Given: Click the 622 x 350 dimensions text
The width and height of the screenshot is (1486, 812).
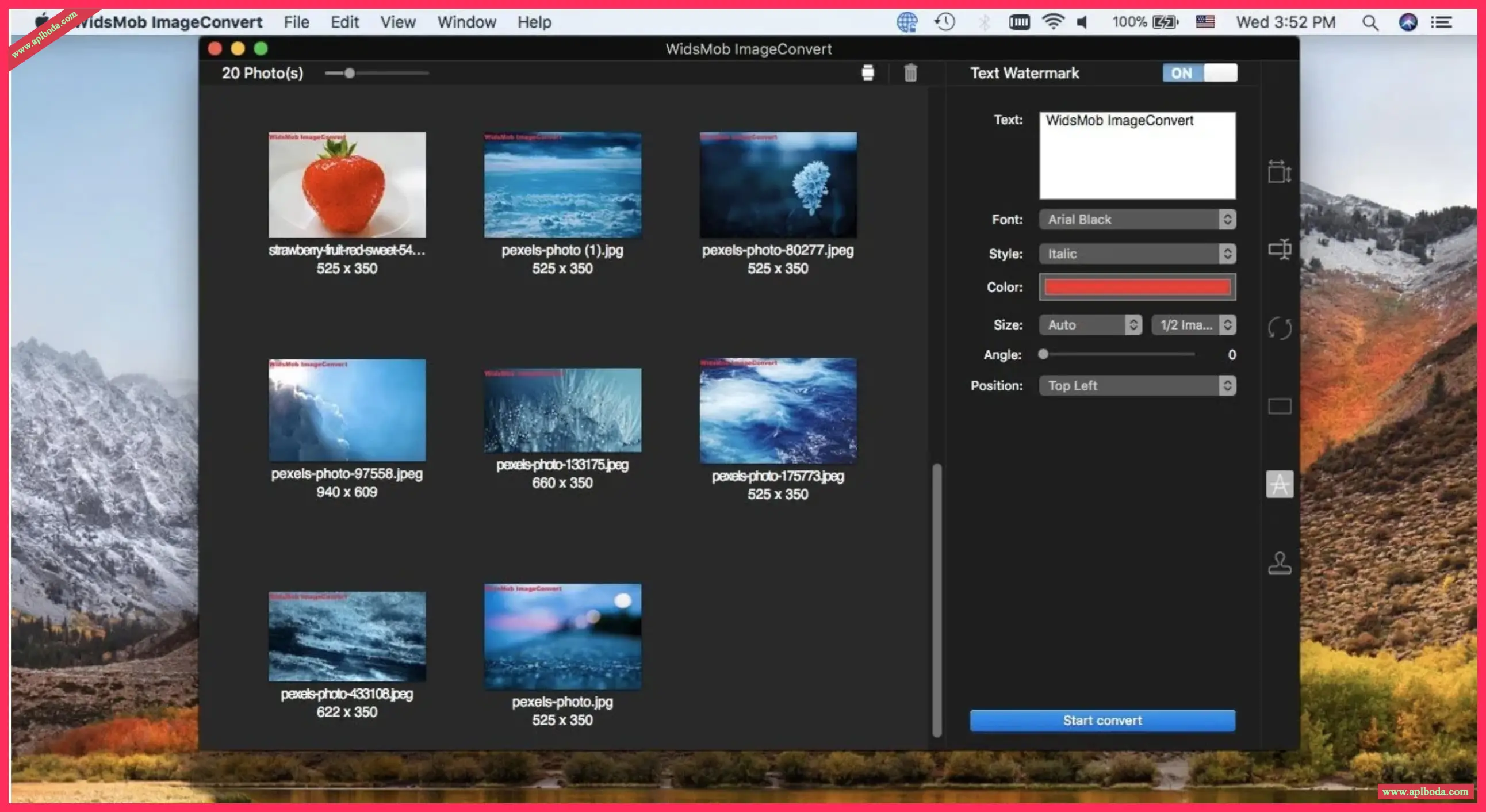Looking at the screenshot, I should tap(346, 712).
